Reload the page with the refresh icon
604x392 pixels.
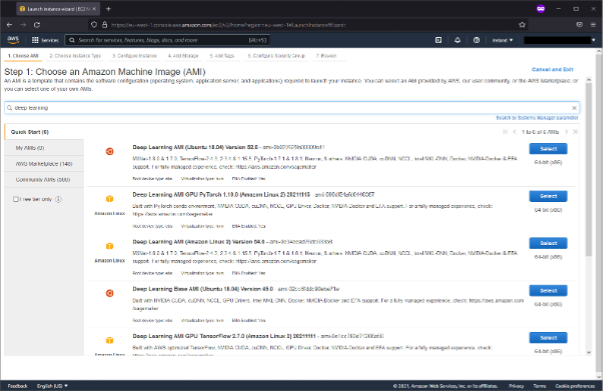(x=37, y=25)
